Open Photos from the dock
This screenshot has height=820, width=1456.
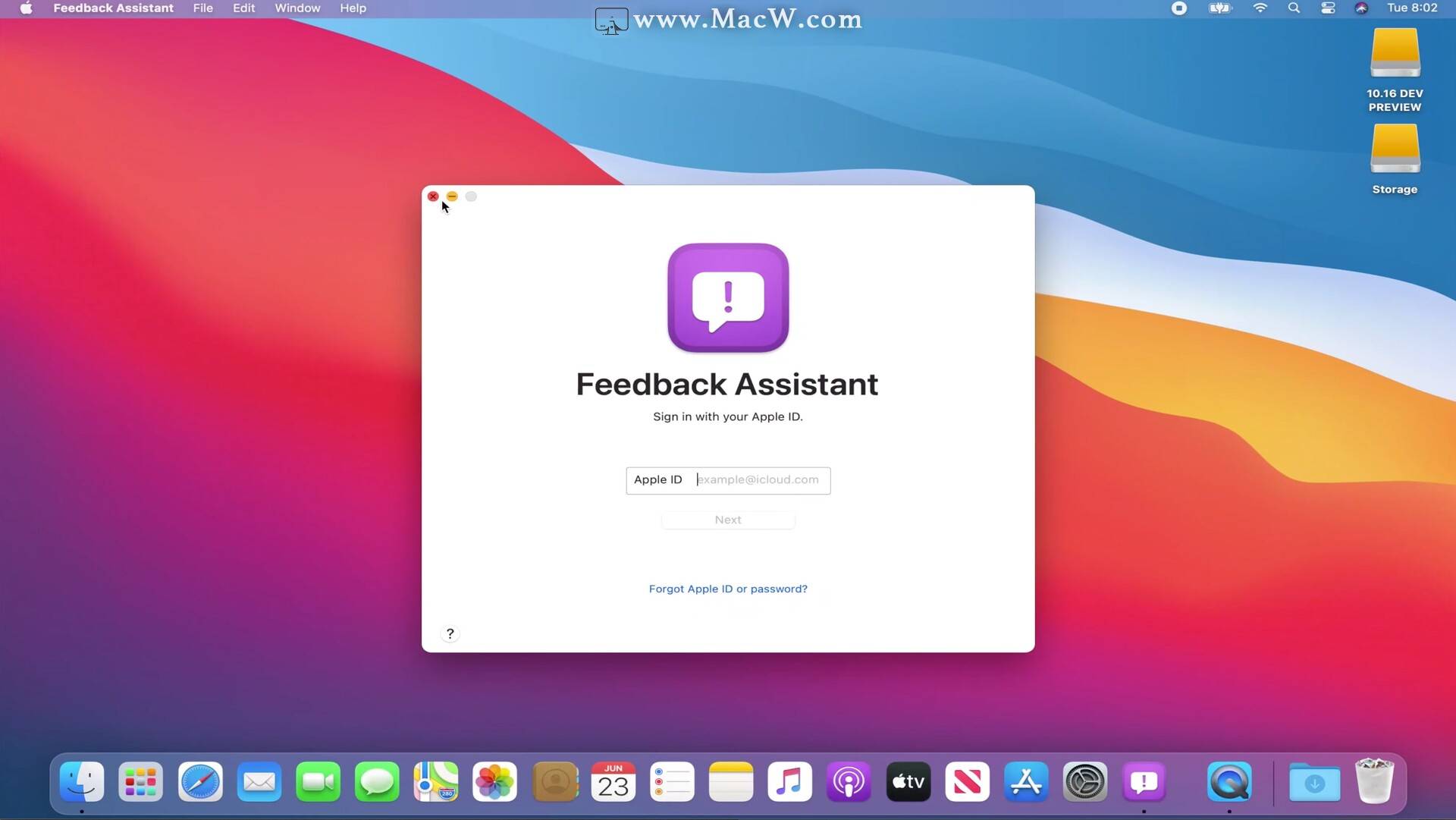[x=495, y=782]
